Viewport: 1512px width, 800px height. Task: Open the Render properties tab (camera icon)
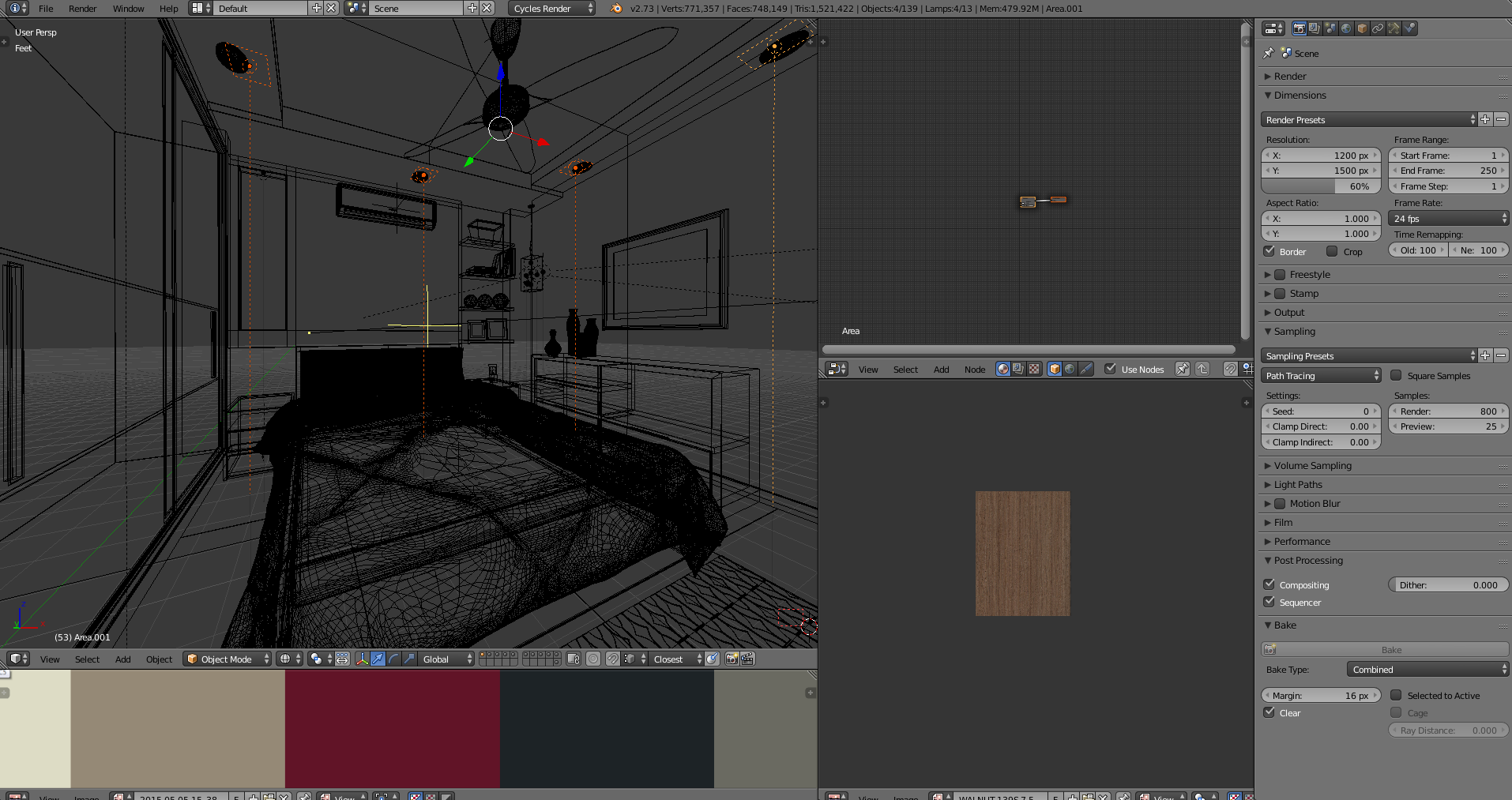(1299, 28)
